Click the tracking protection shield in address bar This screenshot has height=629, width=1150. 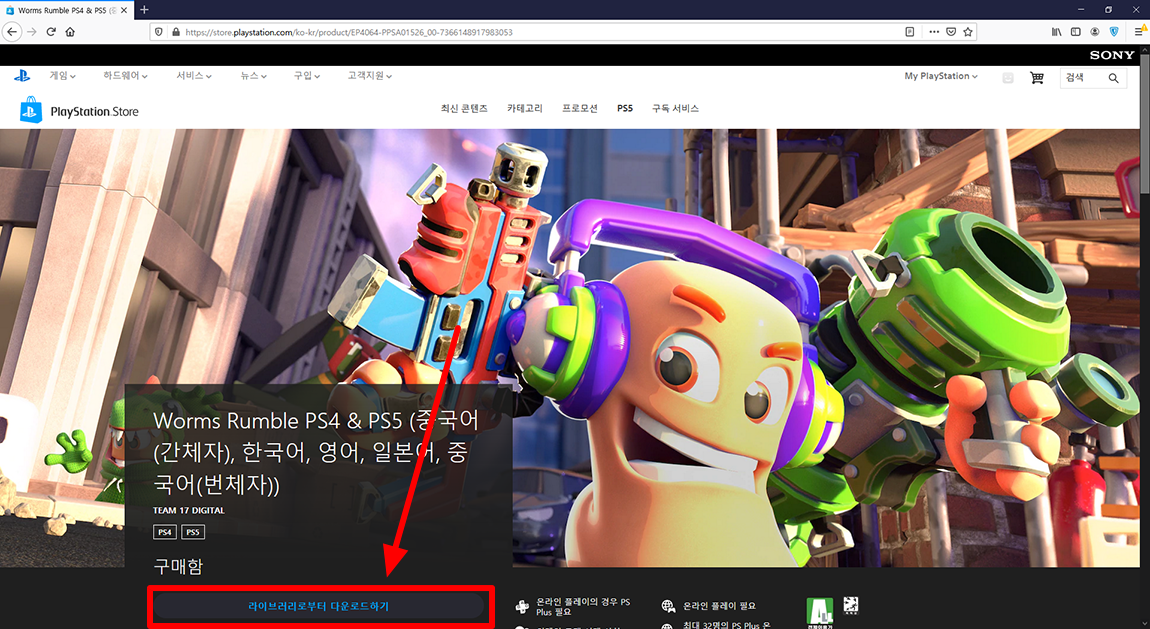coord(158,32)
